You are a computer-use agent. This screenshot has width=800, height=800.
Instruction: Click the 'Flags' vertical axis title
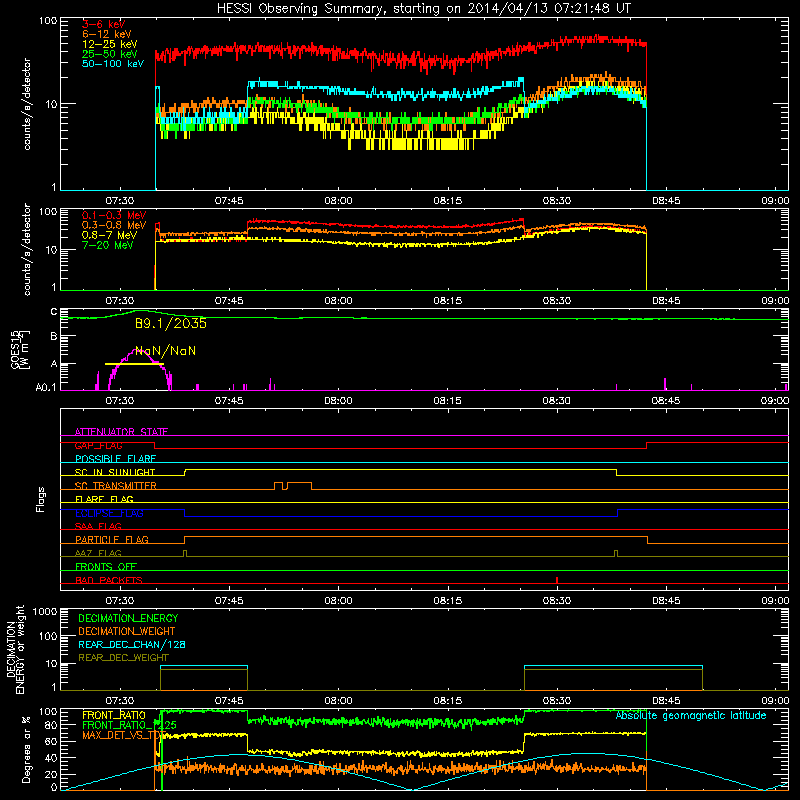pos(41,499)
